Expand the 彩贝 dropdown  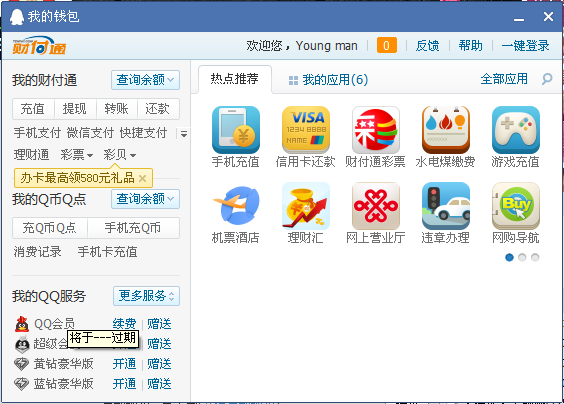[x=119, y=155]
